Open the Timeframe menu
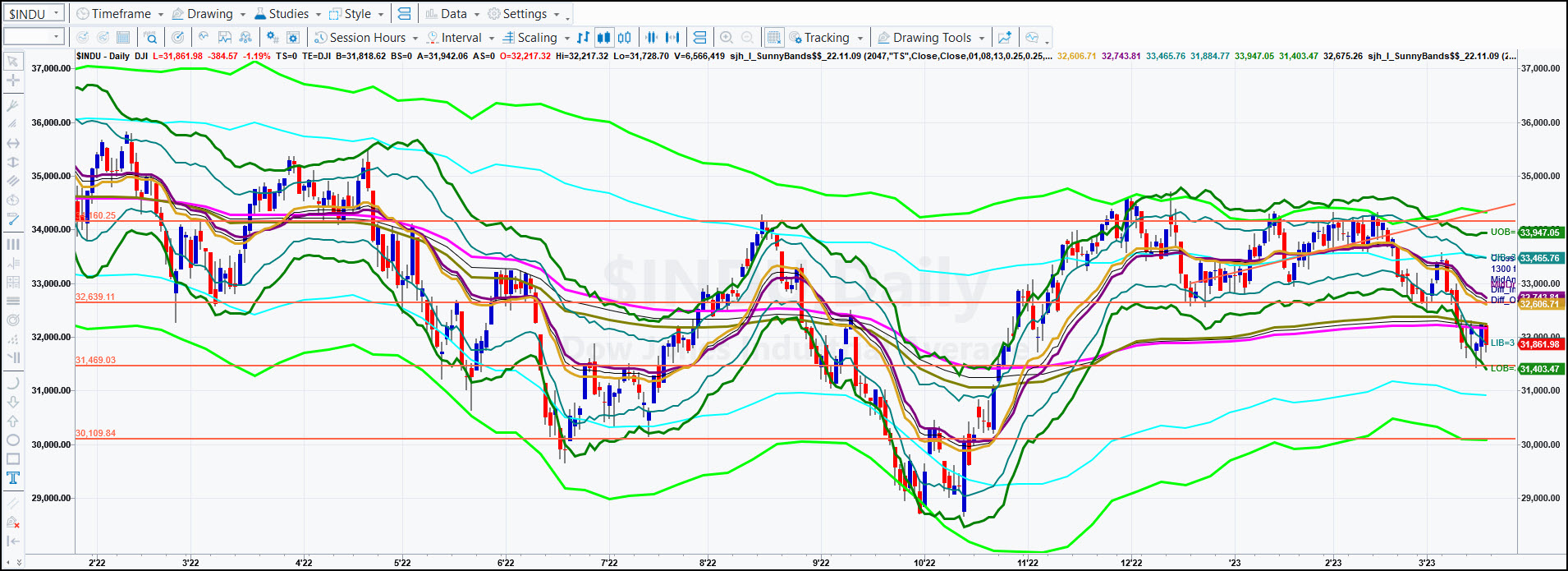 120,14
